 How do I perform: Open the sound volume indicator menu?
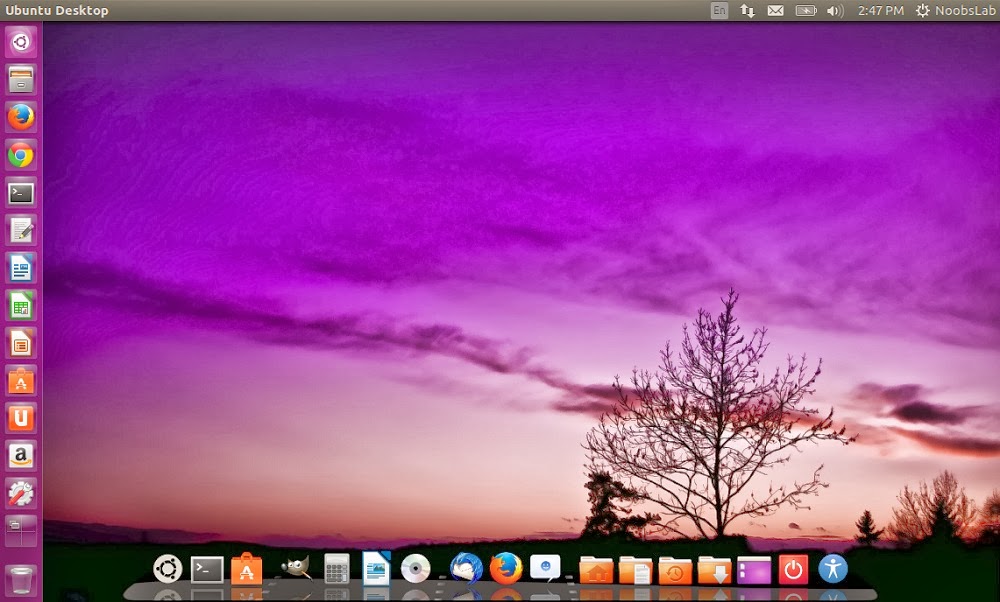click(835, 11)
